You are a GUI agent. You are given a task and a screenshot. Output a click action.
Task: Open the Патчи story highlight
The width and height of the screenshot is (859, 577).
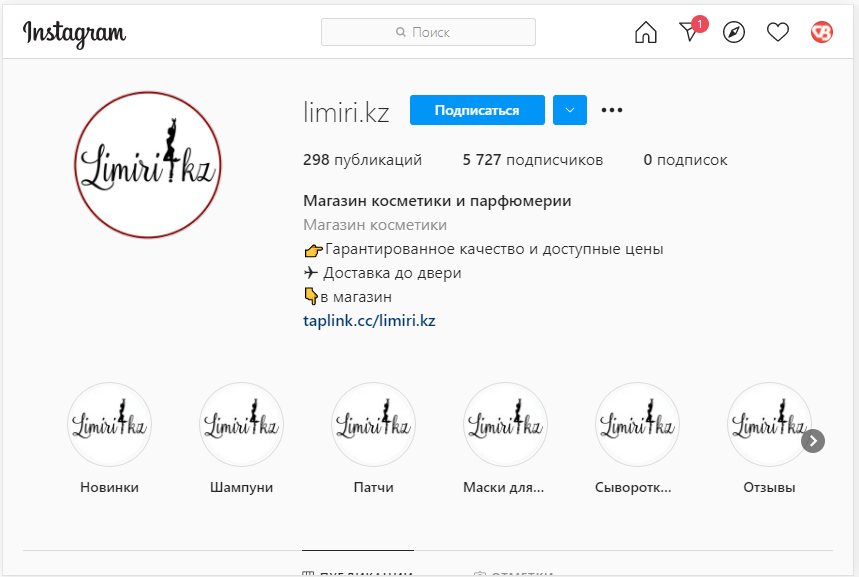(373, 425)
